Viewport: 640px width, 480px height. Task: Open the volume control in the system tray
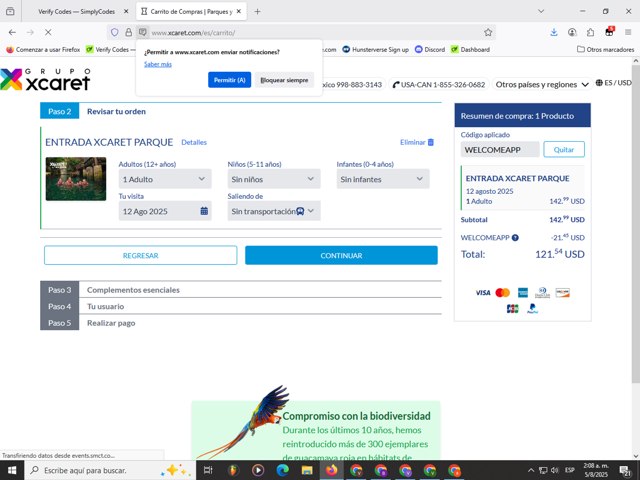(555, 470)
